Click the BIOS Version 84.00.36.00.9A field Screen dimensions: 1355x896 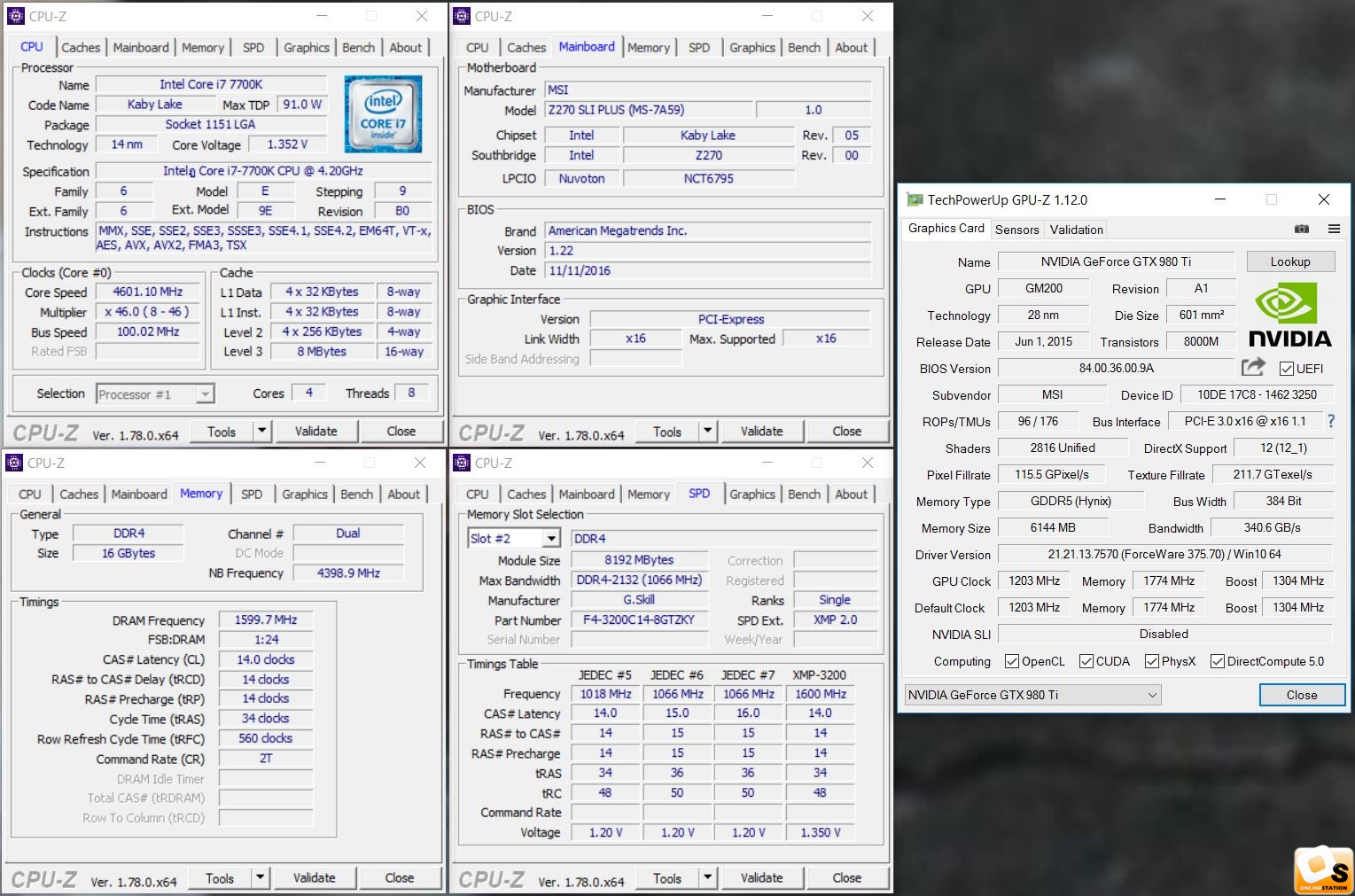(x=1116, y=368)
